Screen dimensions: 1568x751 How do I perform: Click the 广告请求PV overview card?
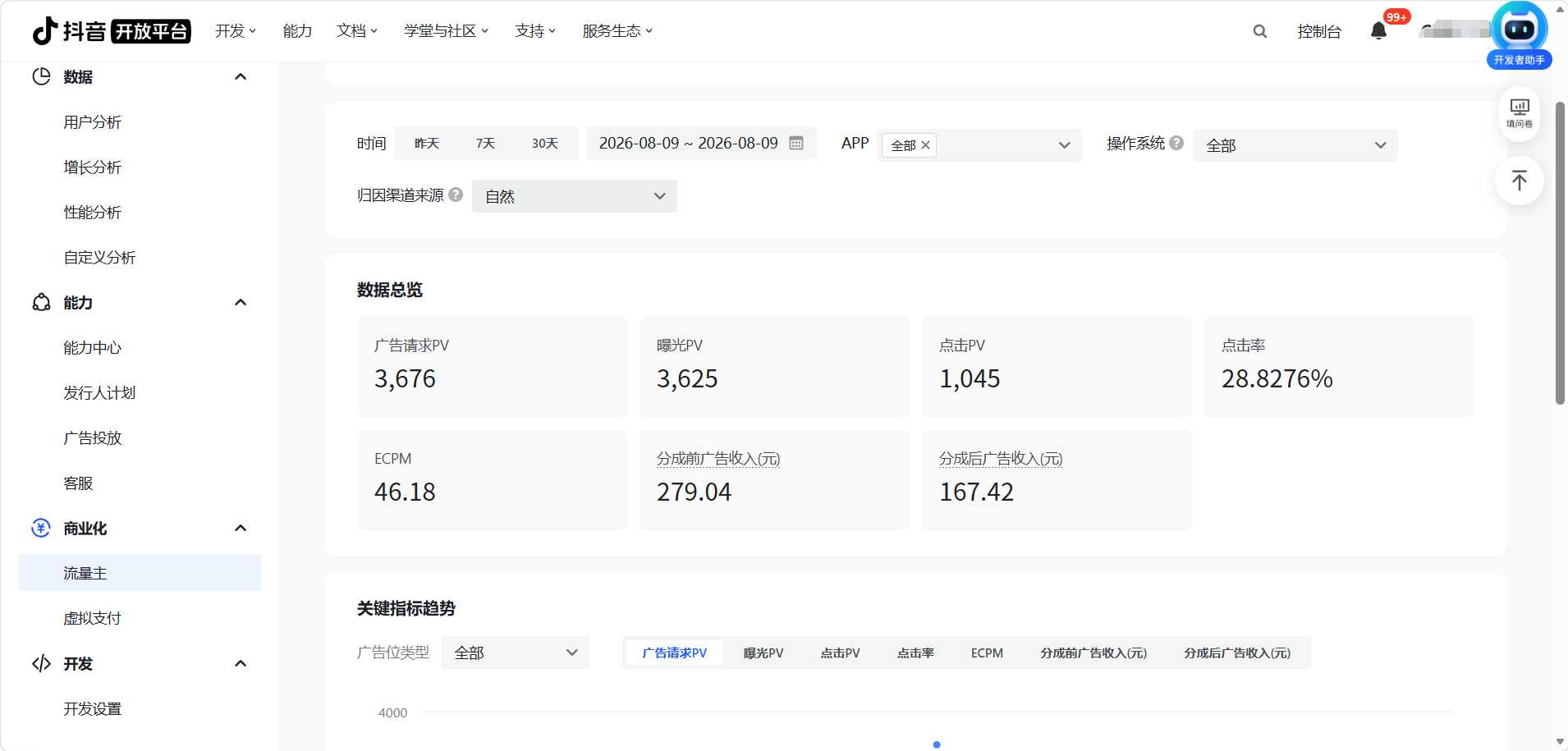[x=492, y=367]
